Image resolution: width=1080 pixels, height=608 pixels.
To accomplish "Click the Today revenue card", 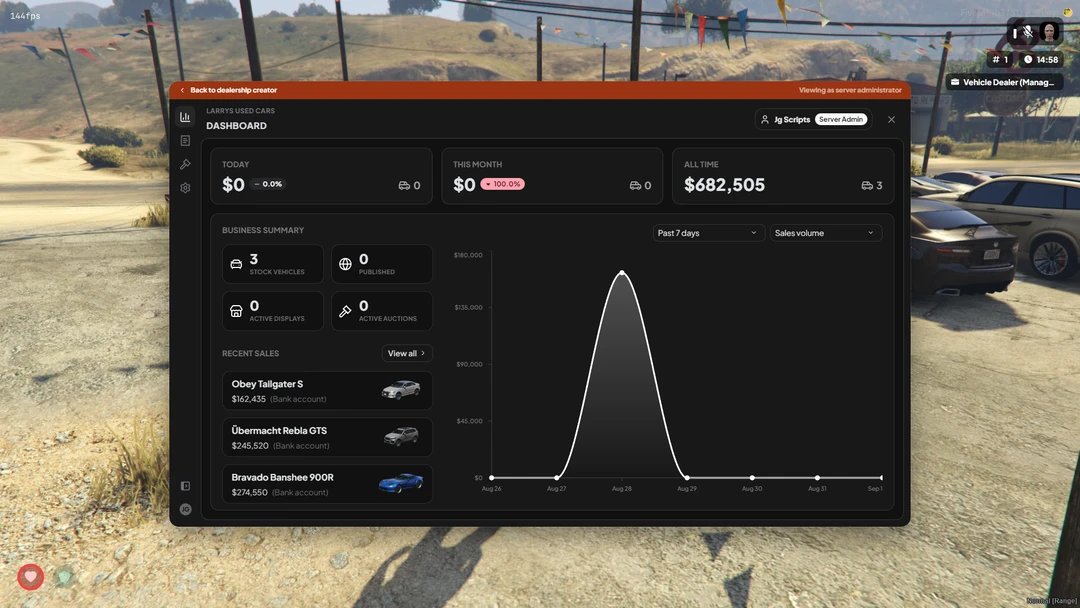I will tap(322, 176).
